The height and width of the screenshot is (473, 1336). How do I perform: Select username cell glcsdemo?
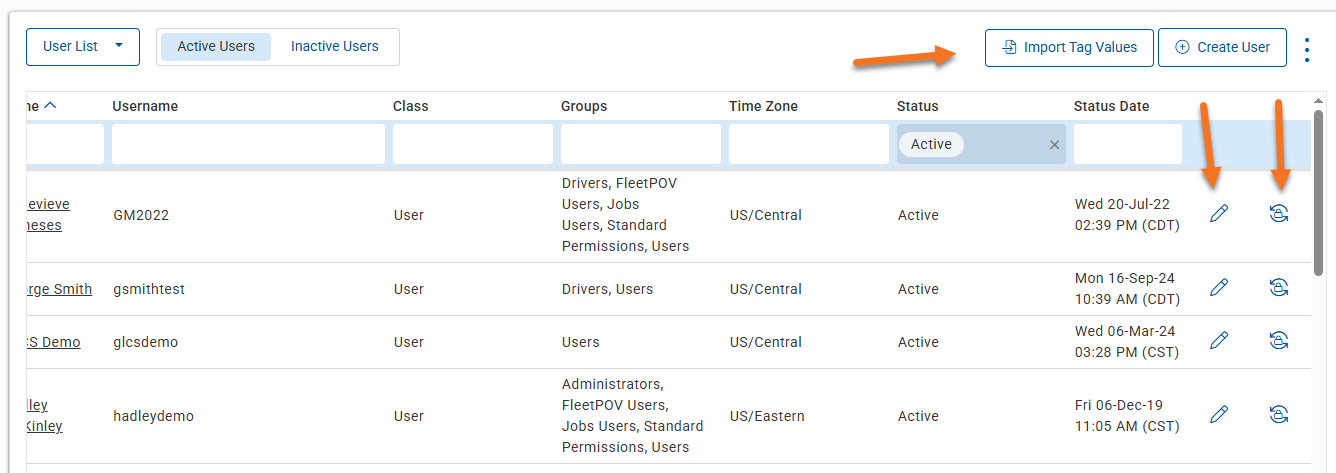pos(146,342)
